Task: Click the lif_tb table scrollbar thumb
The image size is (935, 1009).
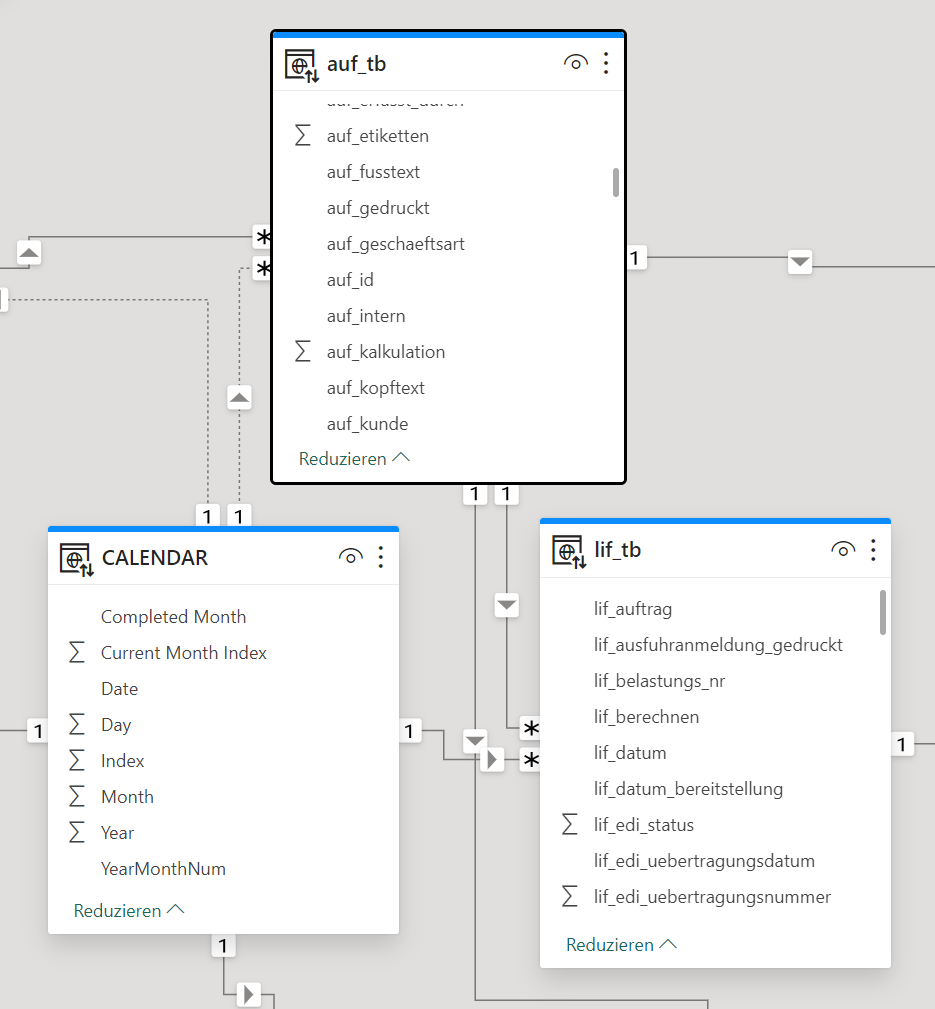Action: click(883, 612)
